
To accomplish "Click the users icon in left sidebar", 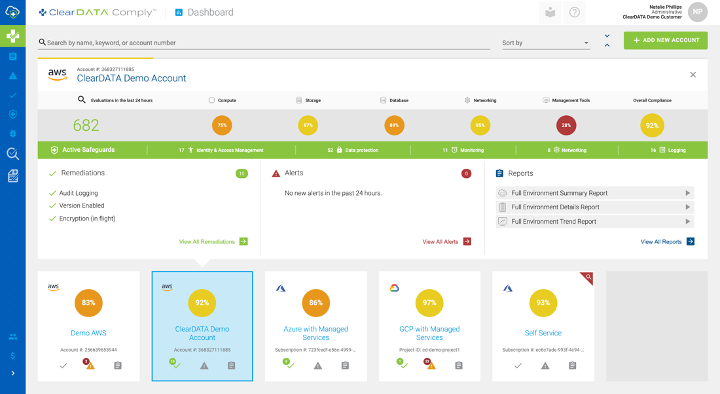I will [13, 337].
